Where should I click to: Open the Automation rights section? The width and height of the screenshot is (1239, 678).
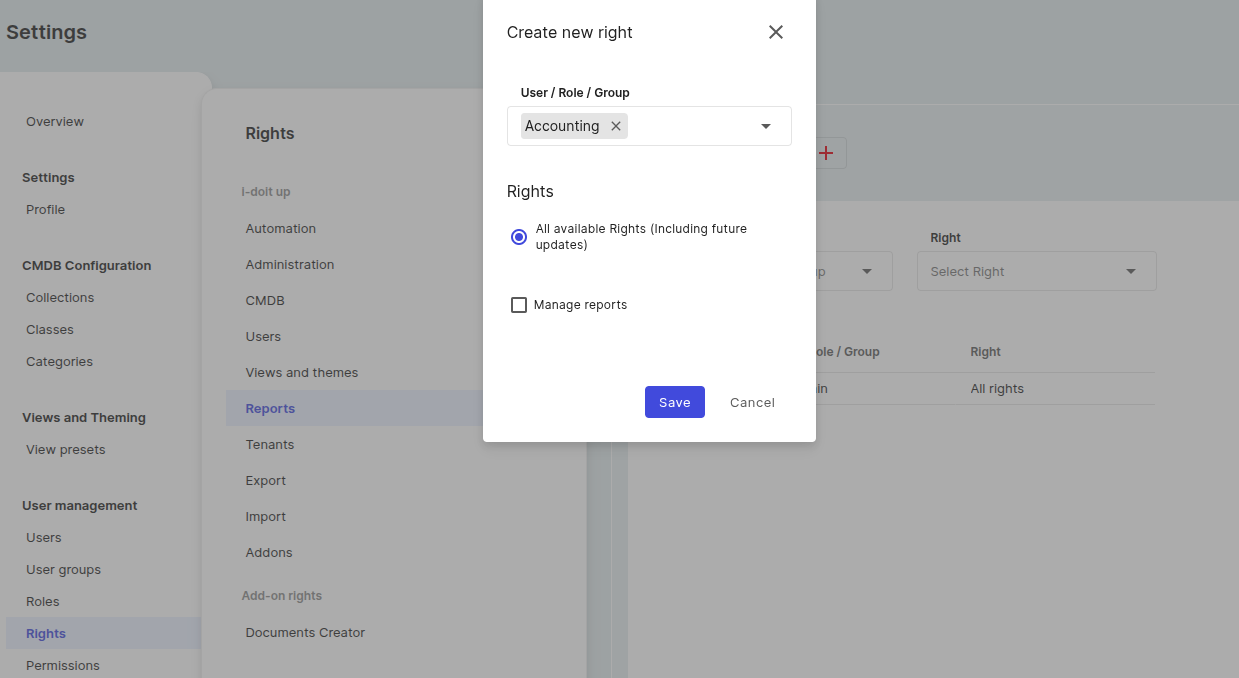point(281,228)
